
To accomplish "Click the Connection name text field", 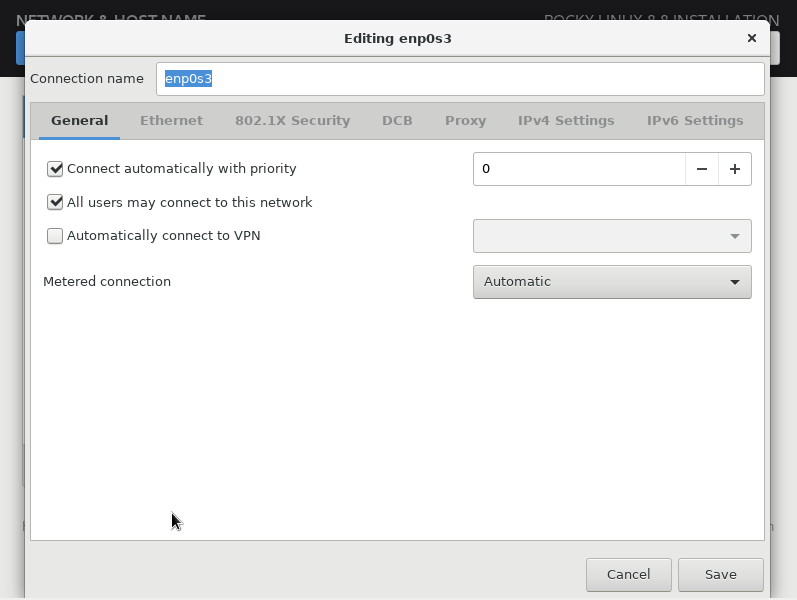I will click(460, 79).
